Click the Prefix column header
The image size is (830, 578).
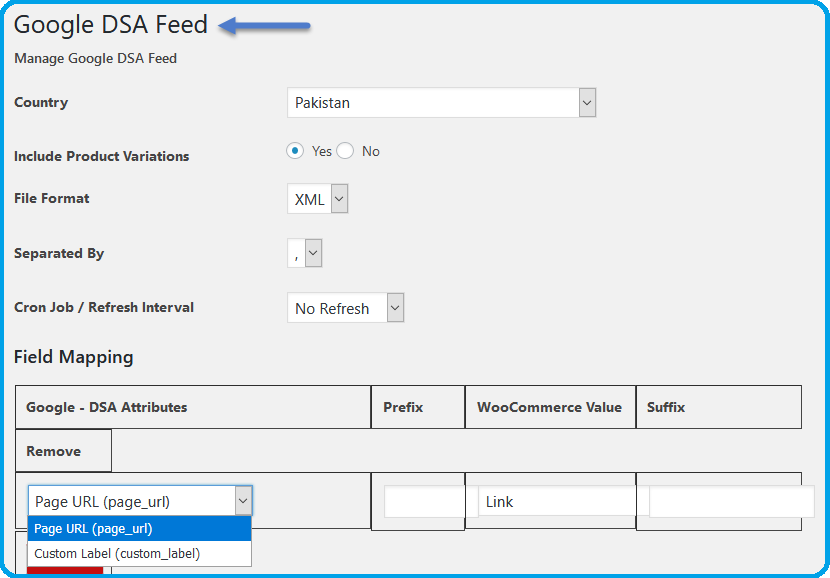pyautogui.click(x=418, y=407)
